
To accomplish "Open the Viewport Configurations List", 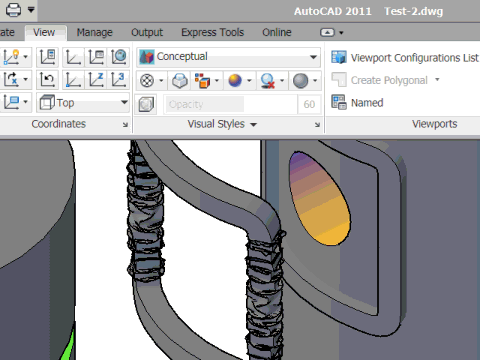I will click(x=405, y=58).
